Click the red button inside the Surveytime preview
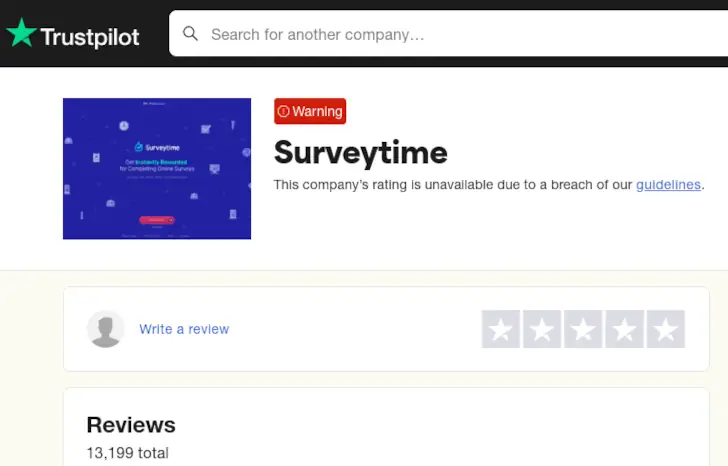This screenshot has height=466, width=728. coord(156,219)
